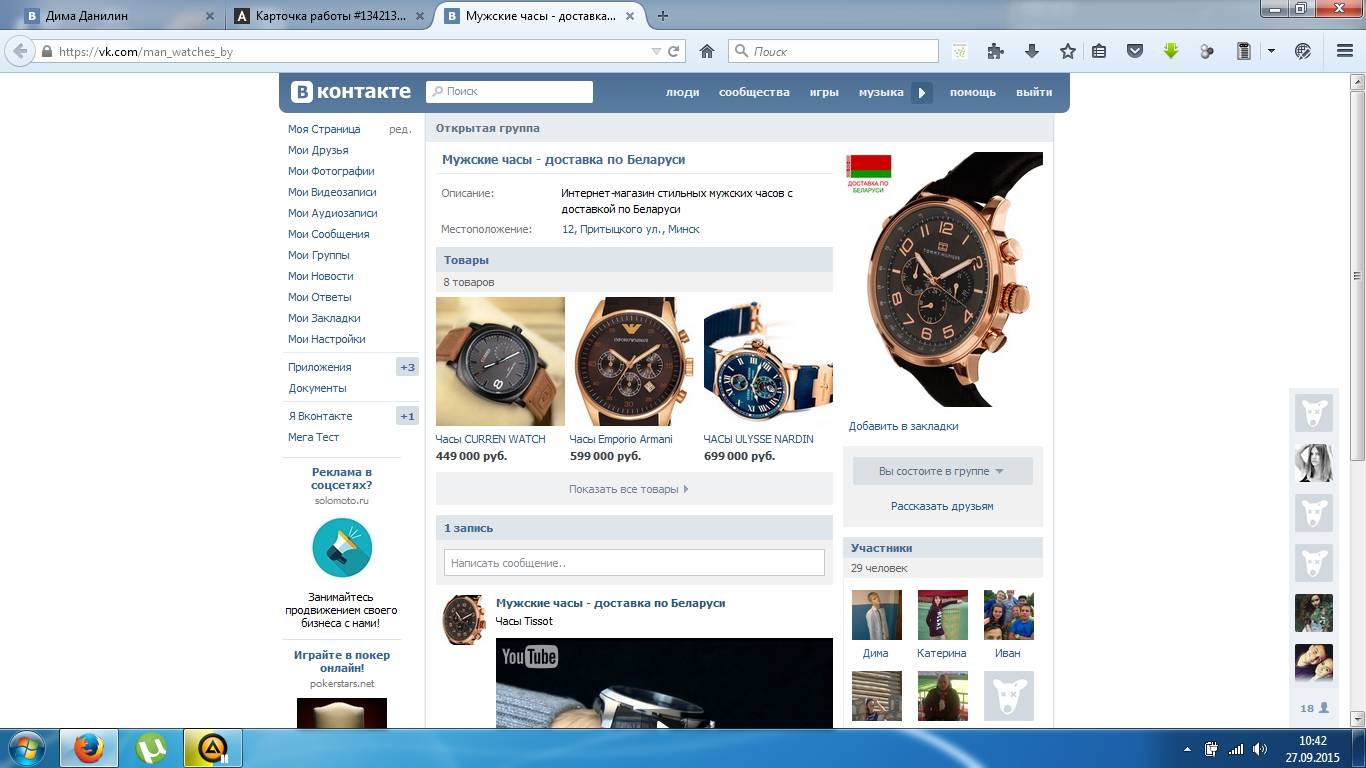Viewport: 1366px width, 768px height.
Task: Click the network signal tray icon
Action: point(1237,749)
